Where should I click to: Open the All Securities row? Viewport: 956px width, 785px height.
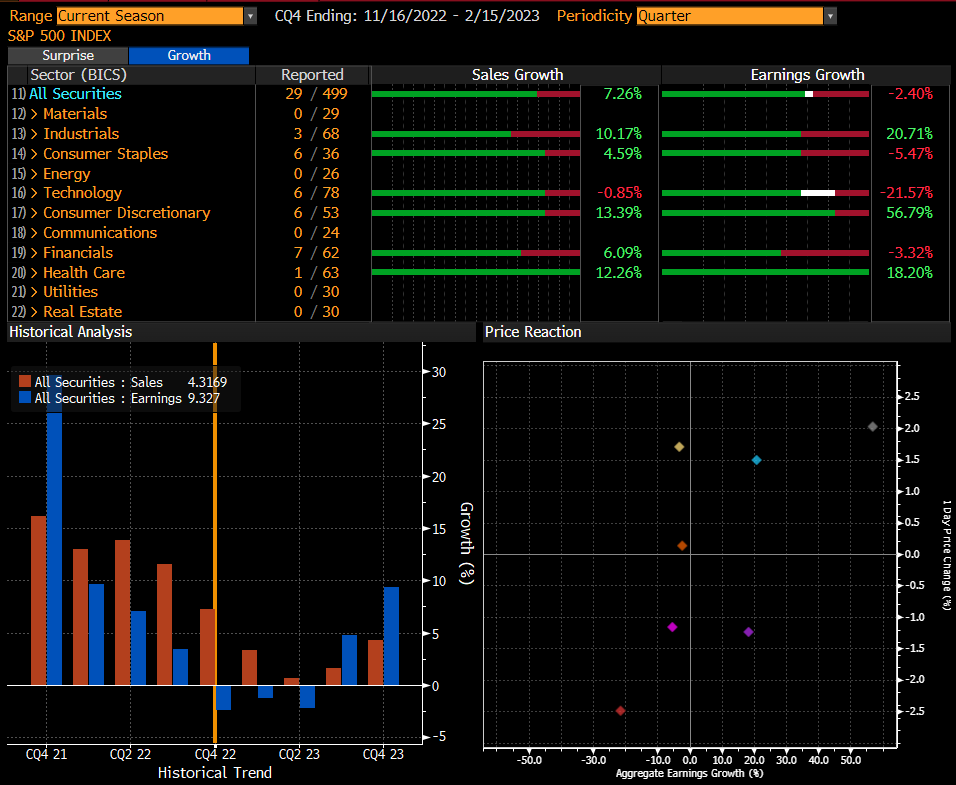point(75,94)
